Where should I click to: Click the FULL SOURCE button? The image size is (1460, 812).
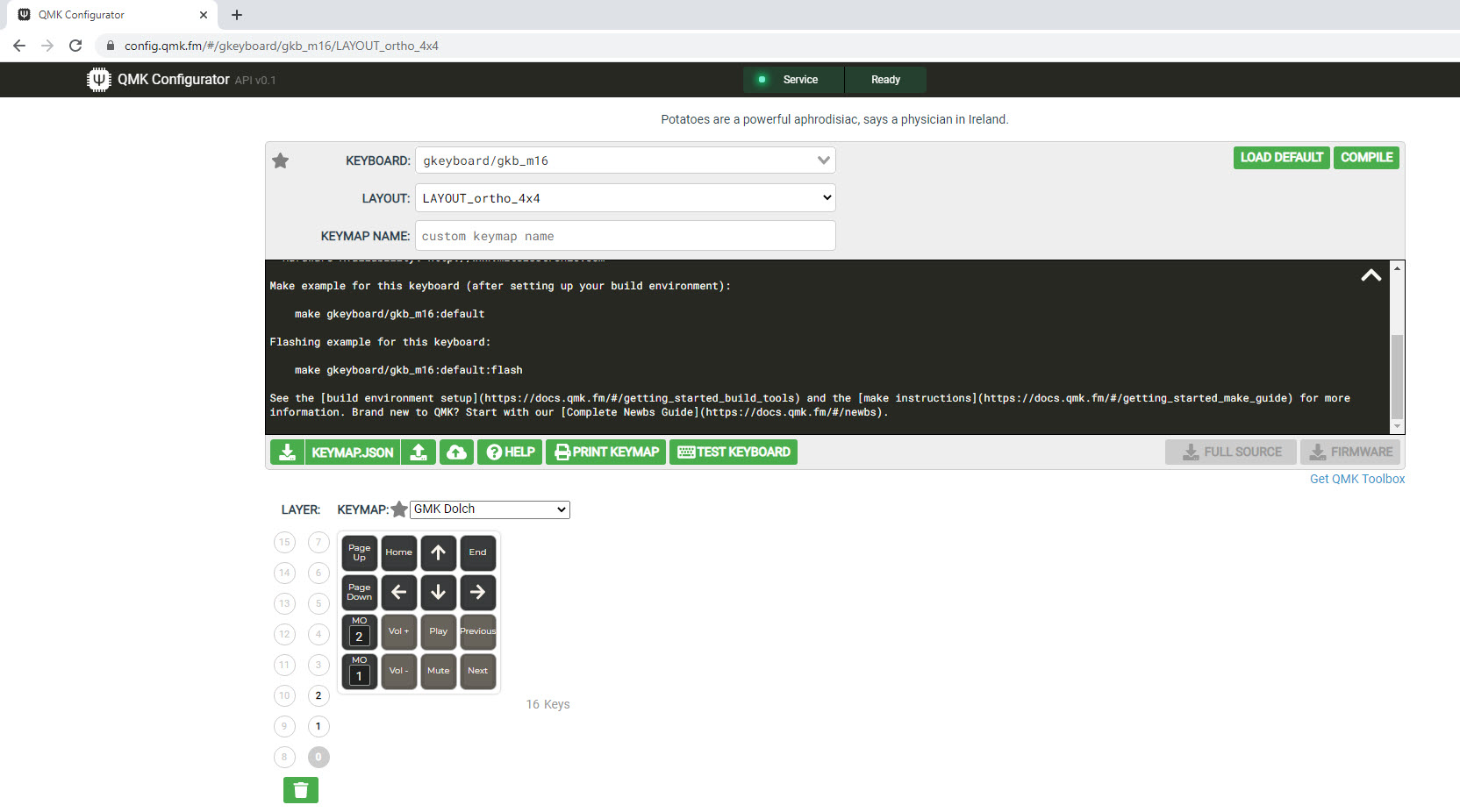(x=1231, y=452)
